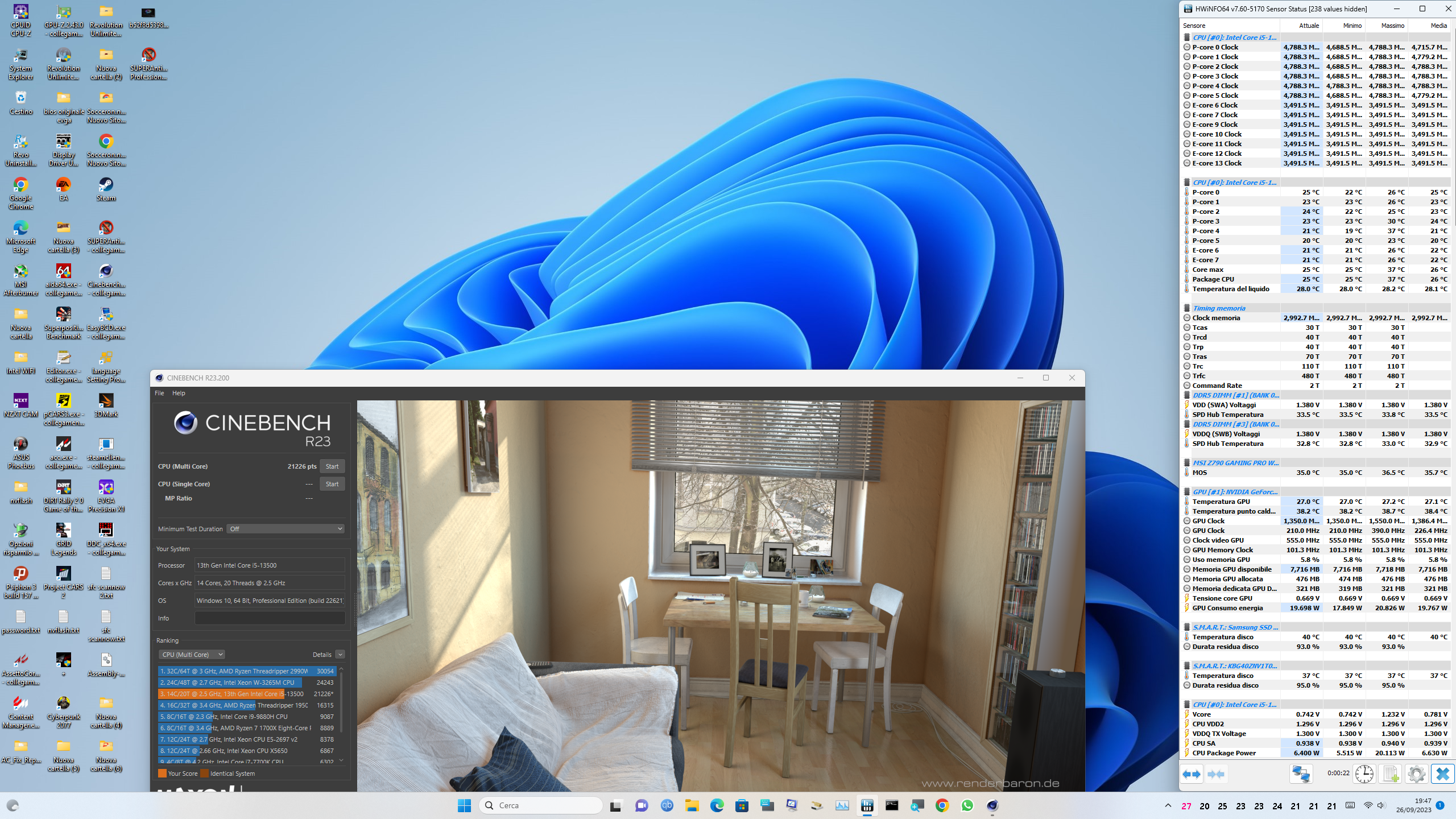
Task: Close sensors with the blue X icon
Action: point(1442,774)
